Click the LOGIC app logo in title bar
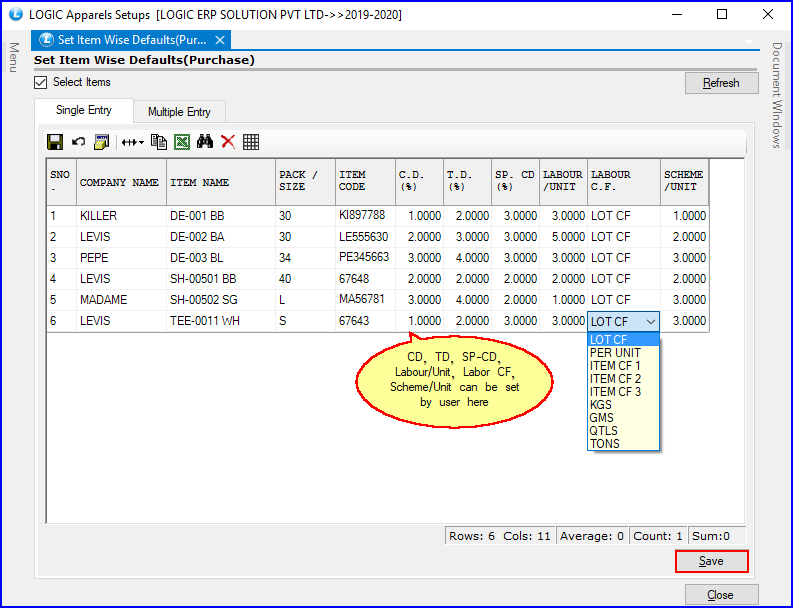 tap(15, 14)
